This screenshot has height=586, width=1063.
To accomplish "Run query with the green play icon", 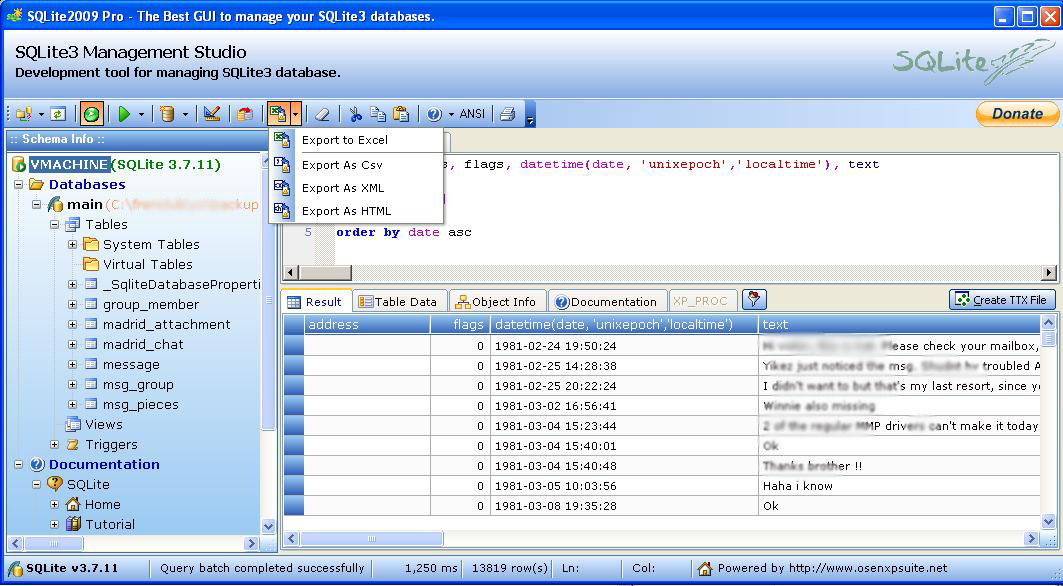I will (x=124, y=114).
